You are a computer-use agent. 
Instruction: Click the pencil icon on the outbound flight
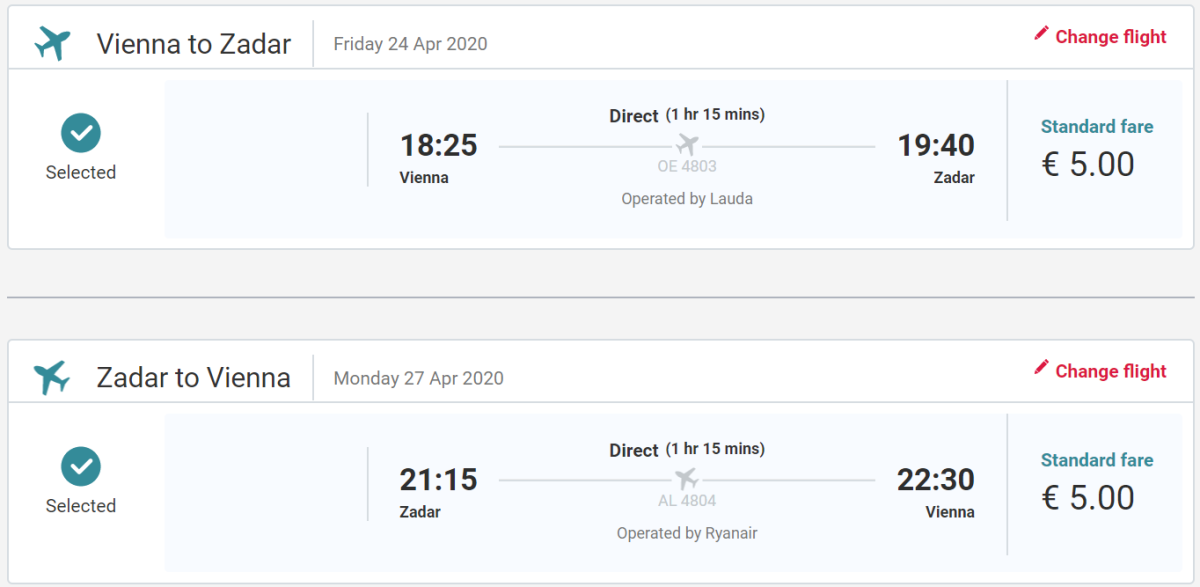click(x=1041, y=35)
